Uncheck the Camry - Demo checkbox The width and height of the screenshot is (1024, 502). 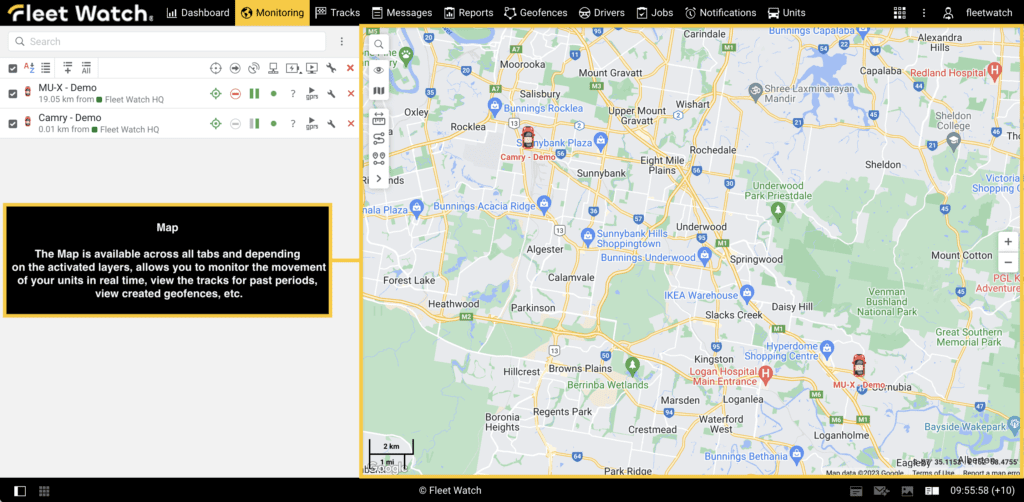pos(13,124)
